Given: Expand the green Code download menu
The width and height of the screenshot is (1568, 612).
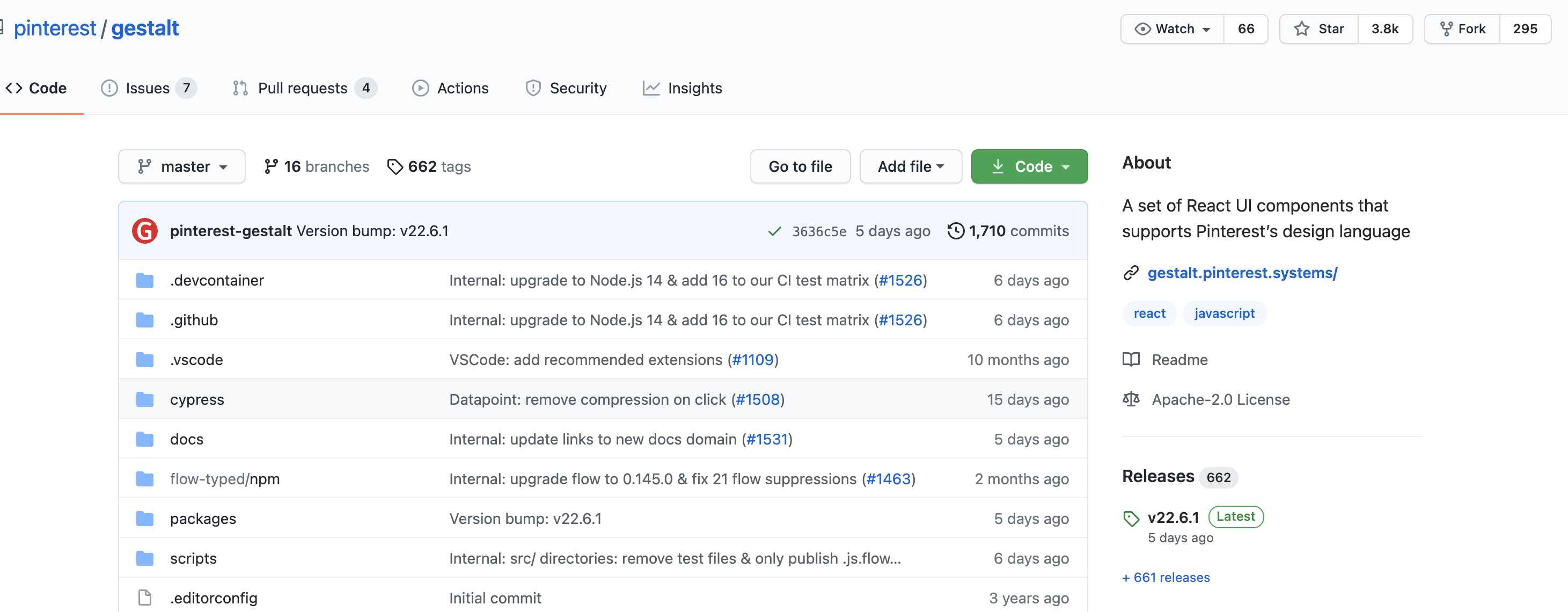Looking at the screenshot, I should [x=1029, y=166].
